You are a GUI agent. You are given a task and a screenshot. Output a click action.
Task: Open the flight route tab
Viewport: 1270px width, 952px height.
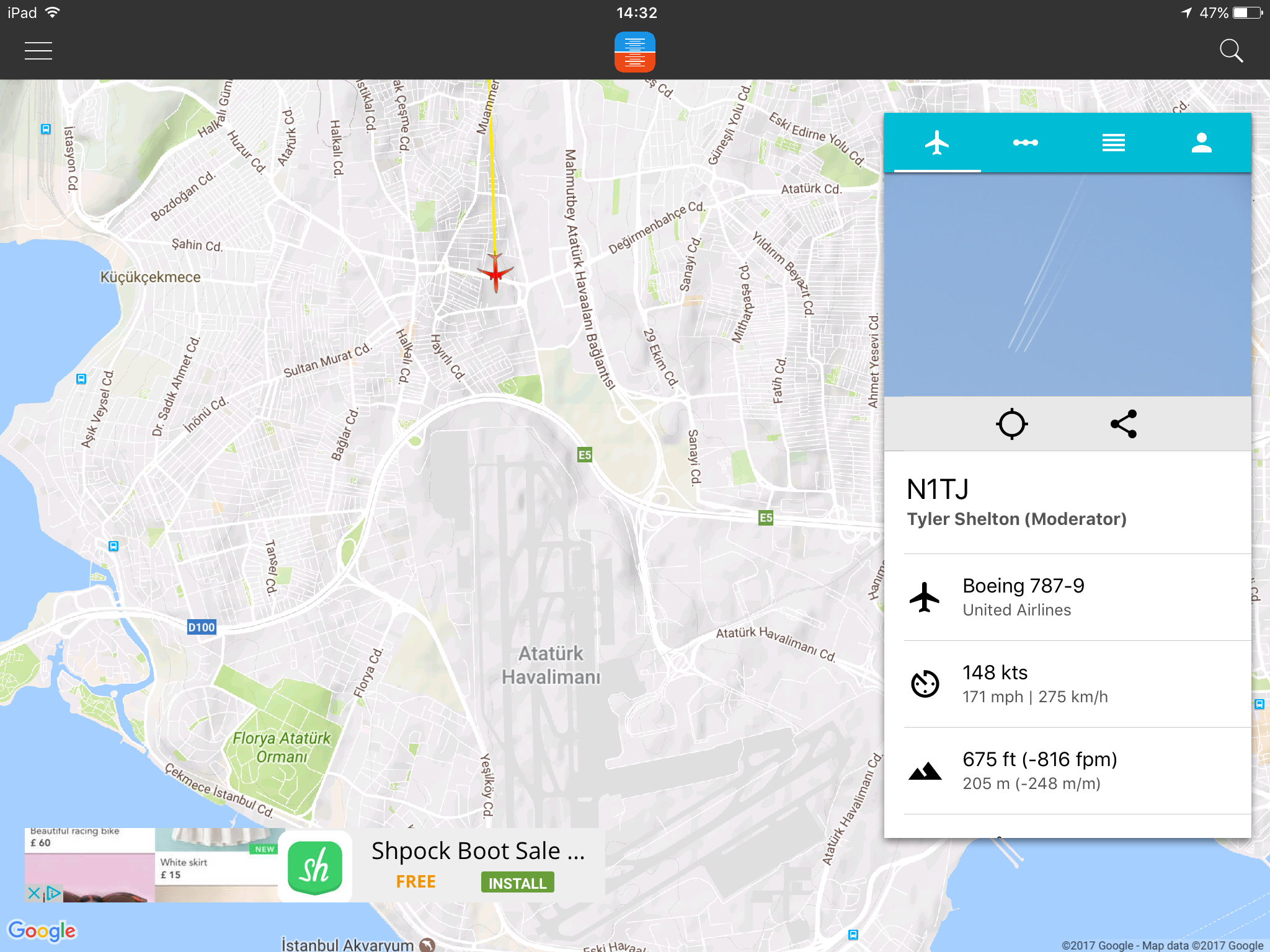click(1025, 143)
